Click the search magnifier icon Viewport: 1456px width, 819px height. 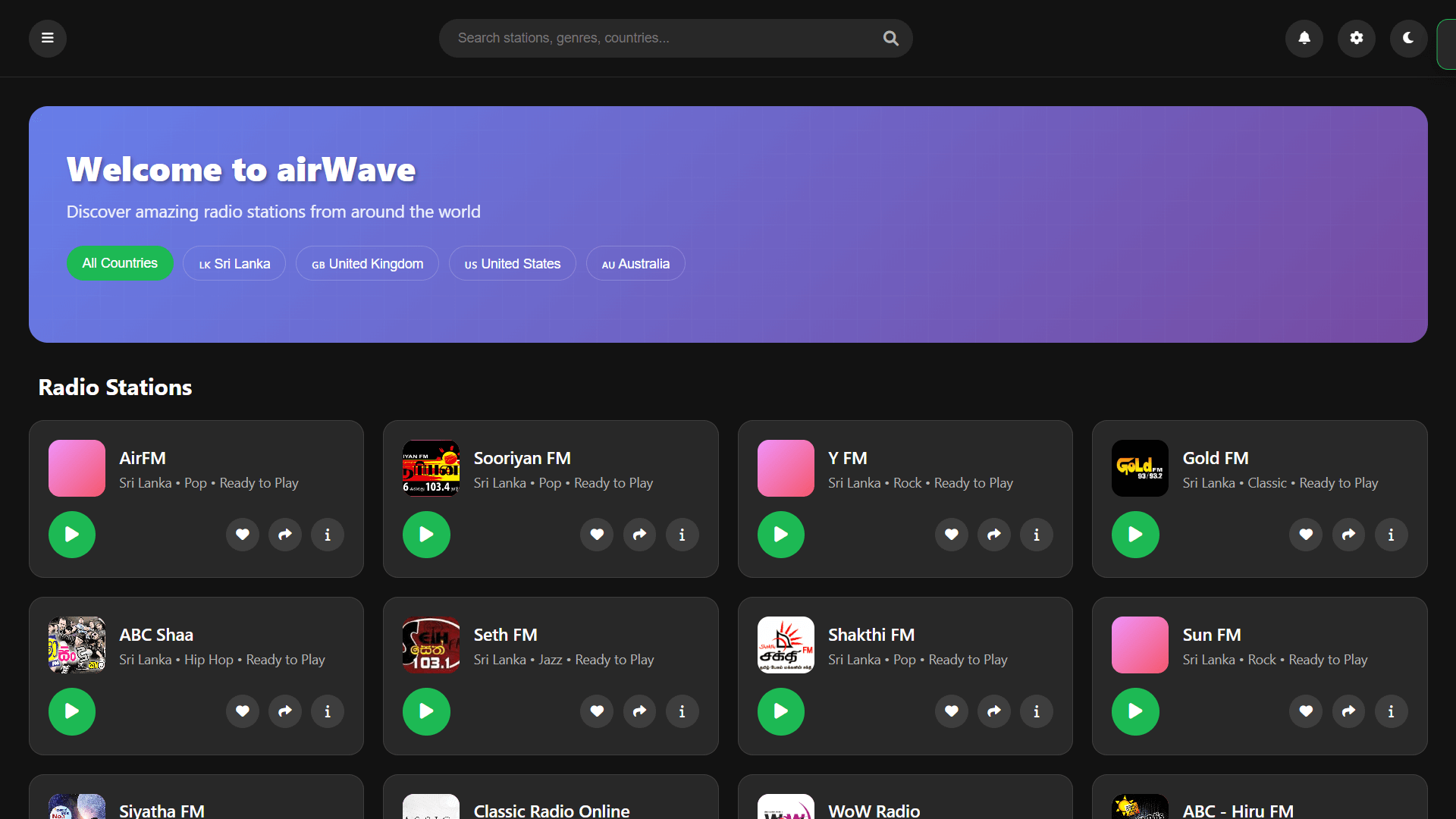890,38
